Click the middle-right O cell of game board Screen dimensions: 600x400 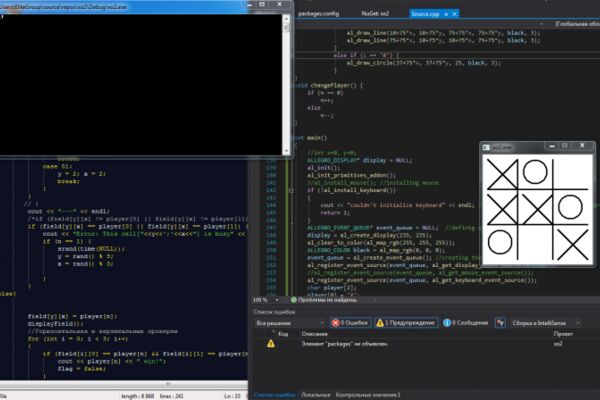click(x=571, y=207)
